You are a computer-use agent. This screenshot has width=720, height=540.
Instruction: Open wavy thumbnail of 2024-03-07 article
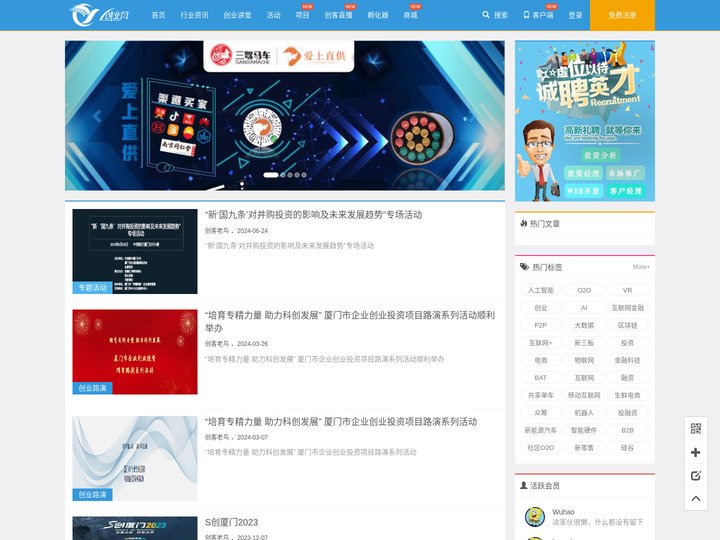135,458
